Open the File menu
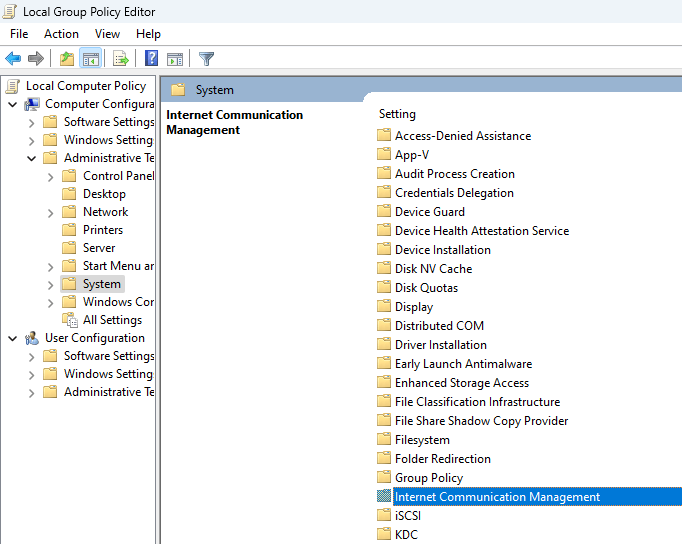Screen dimensions: 682x544 tap(19, 34)
